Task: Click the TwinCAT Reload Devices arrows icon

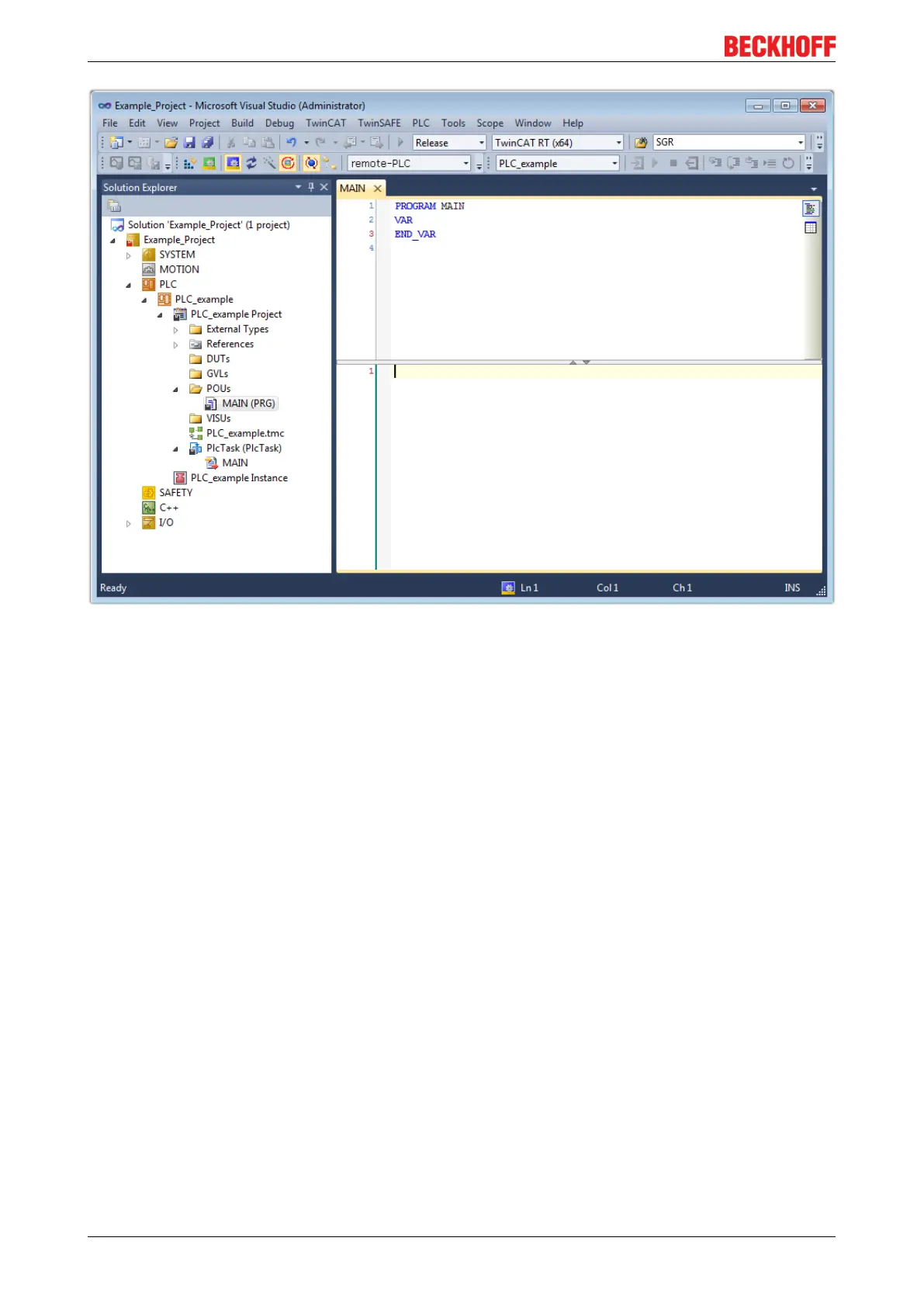Action: (x=251, y=163)
